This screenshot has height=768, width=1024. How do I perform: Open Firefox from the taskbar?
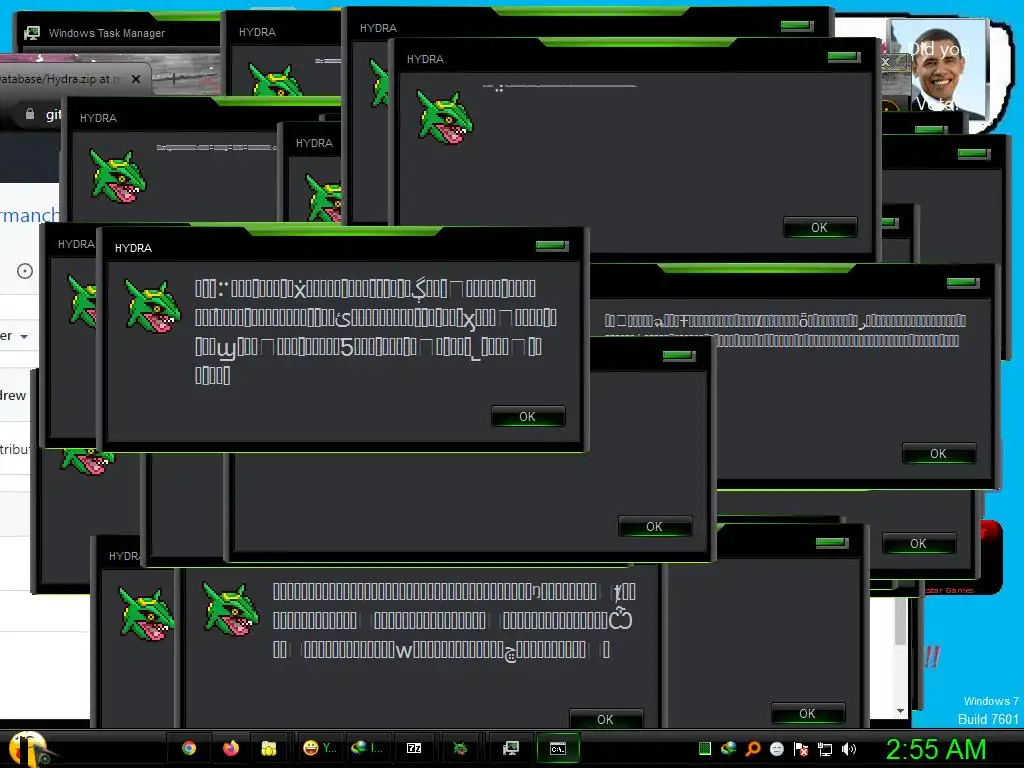point(231,748)
